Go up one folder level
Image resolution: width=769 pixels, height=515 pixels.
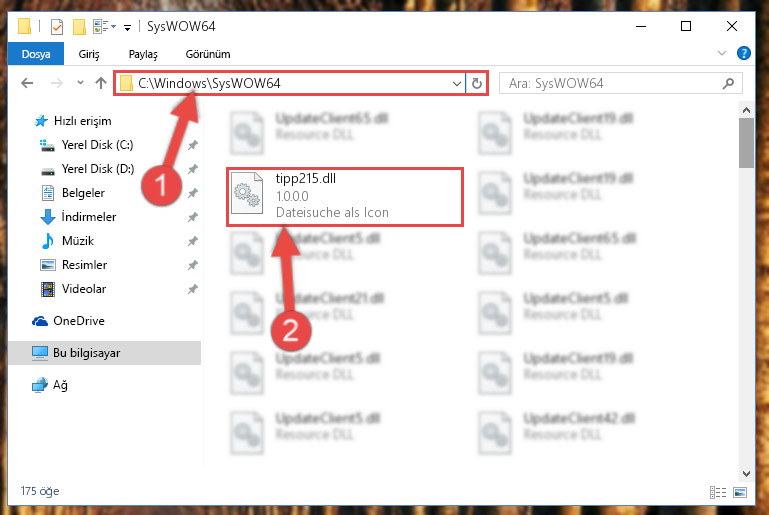coord(101,83)
